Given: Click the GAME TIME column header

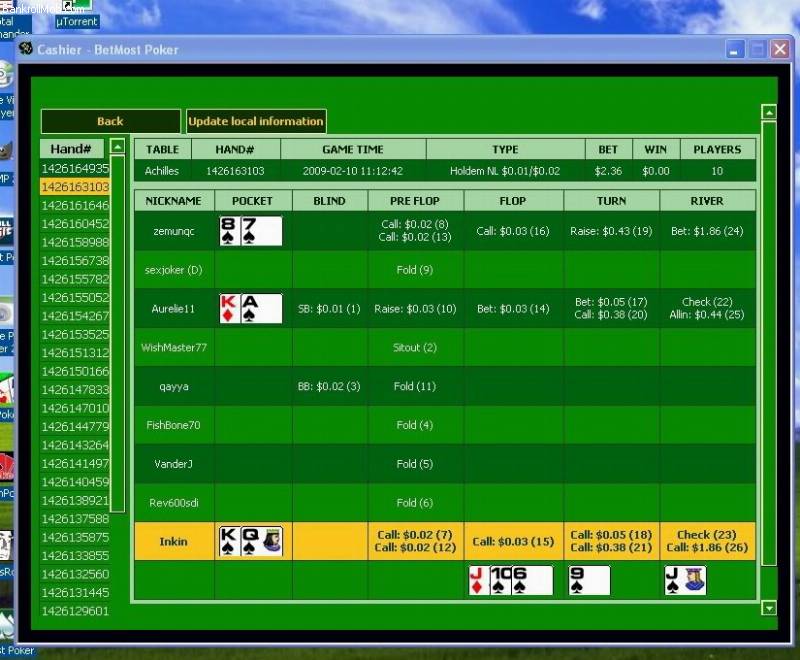Looking at the screenshot, I should coord(353,149).
